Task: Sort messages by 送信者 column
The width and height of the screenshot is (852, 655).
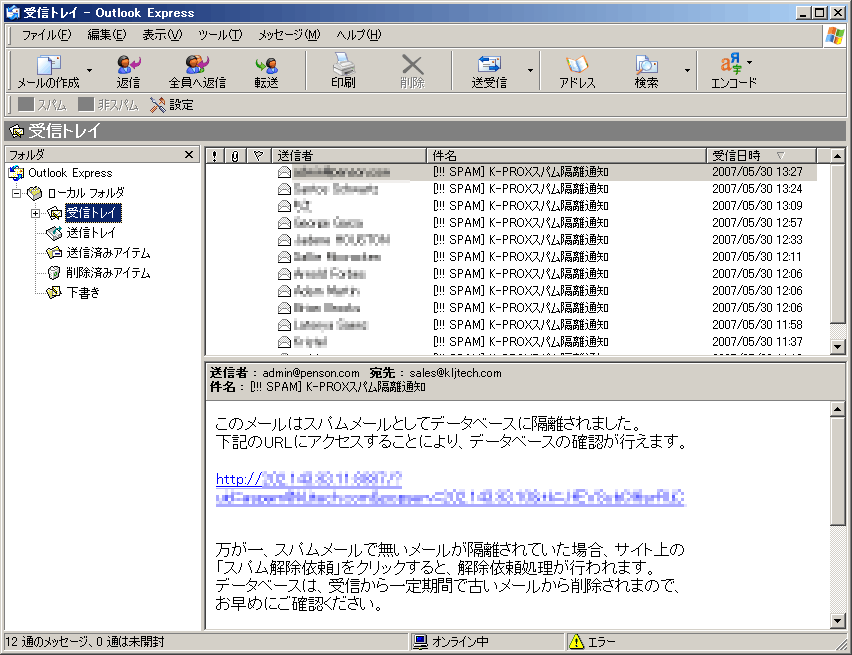Action: [348, 156]
